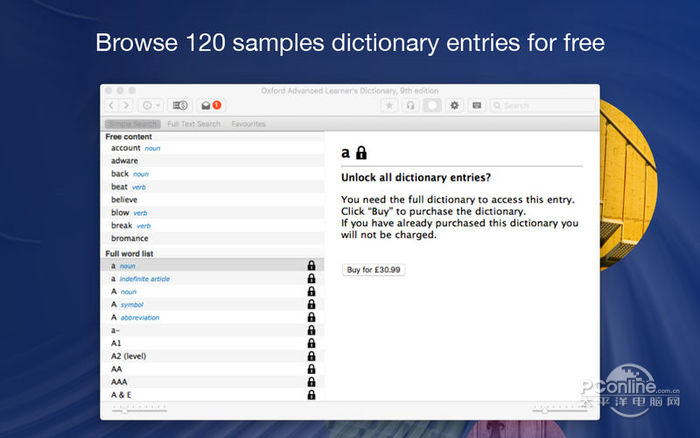Screen dimensions: 700x438
Task: Focus the Search field
Action: (542, 105)
